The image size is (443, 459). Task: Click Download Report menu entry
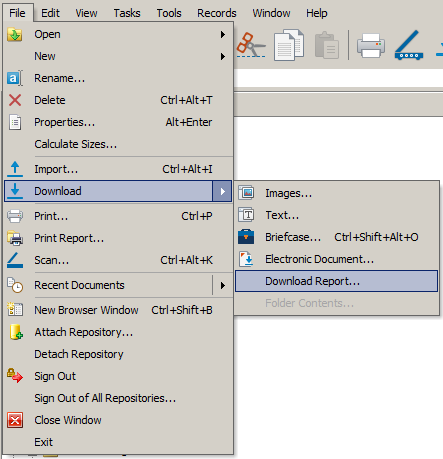tap(337, 281)
